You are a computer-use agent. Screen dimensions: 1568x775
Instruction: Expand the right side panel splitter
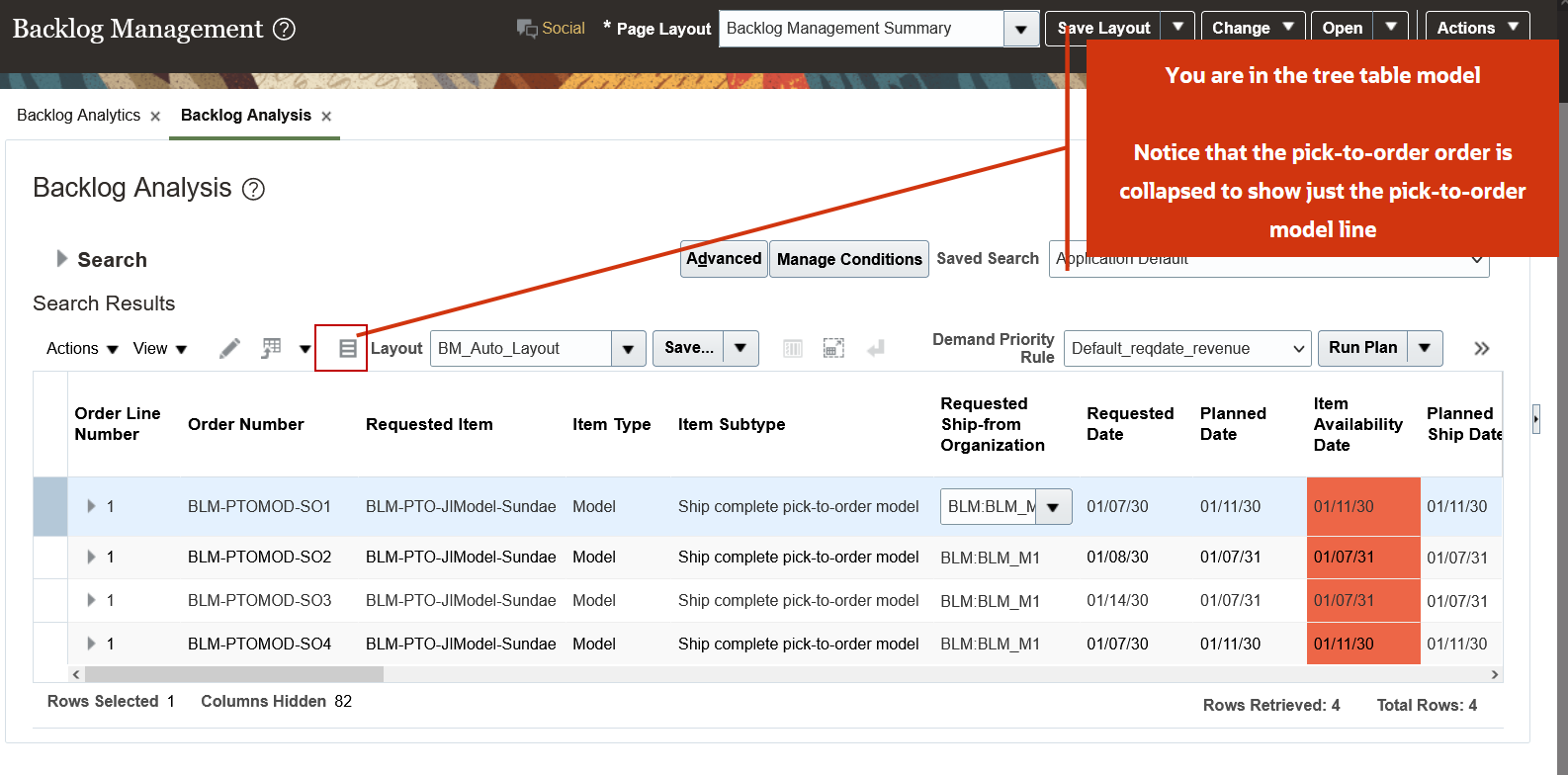(1535, 419)
